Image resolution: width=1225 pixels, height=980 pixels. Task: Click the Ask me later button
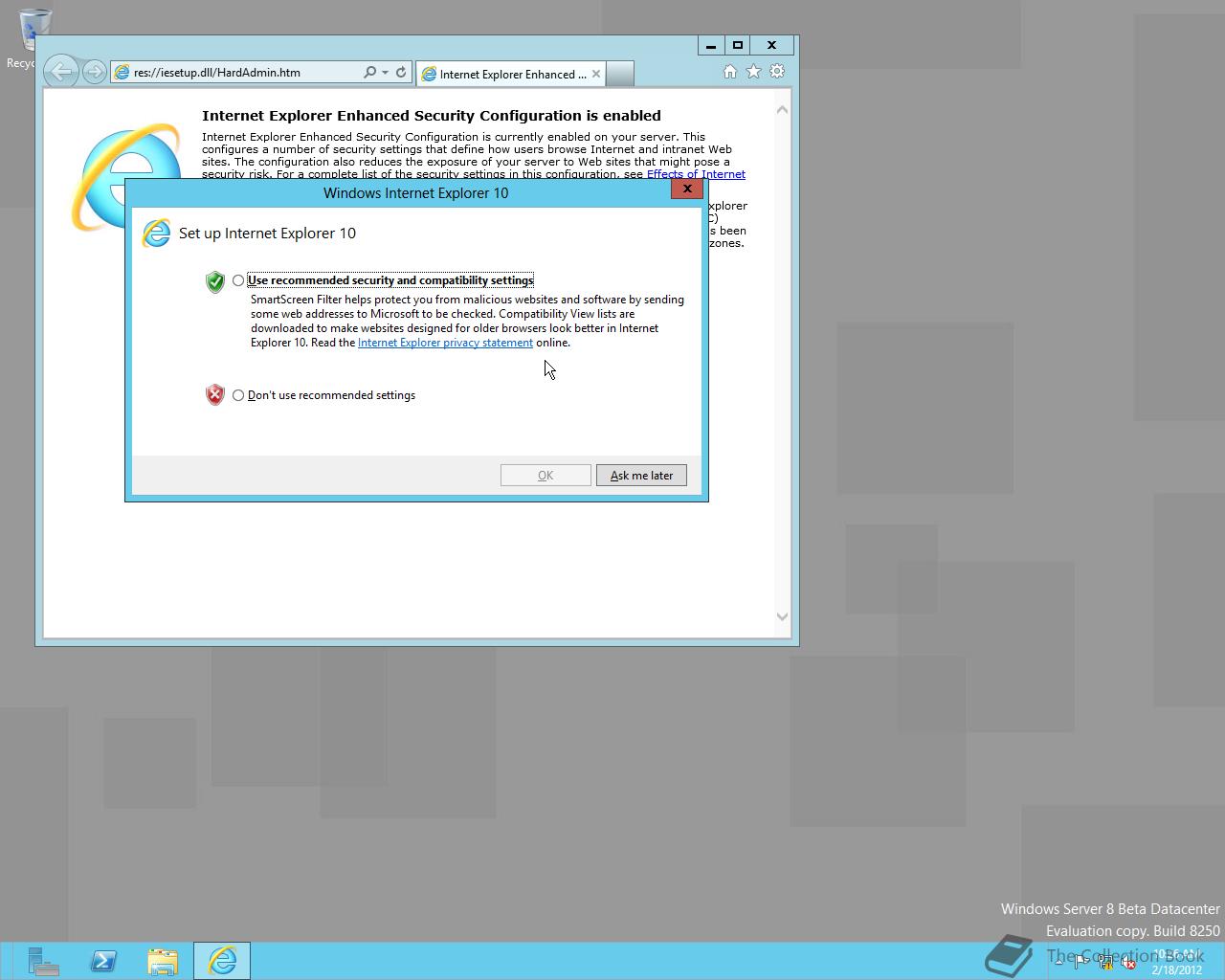tap(641, 476)
